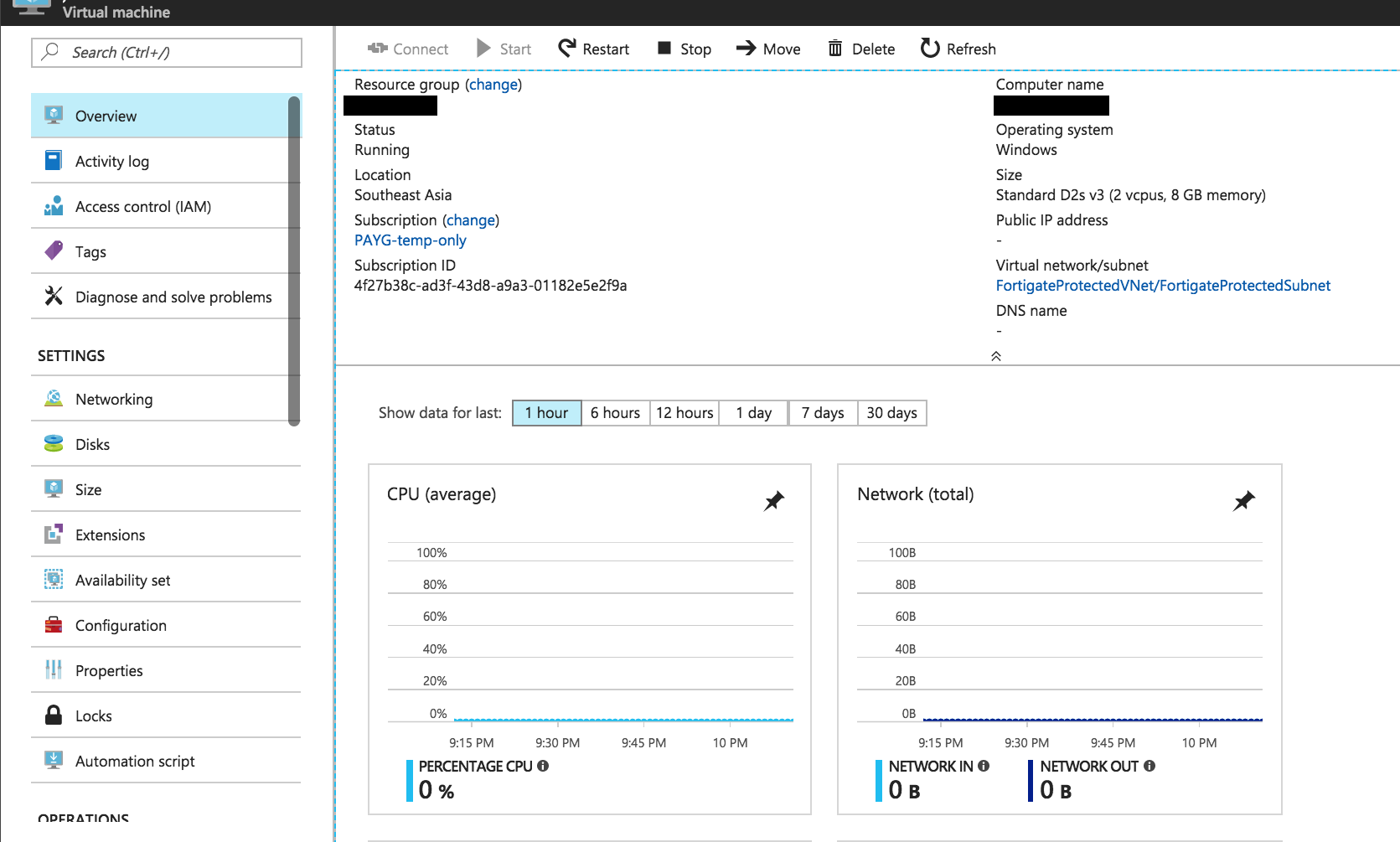Open the Tags section
This screenshot has height=842, width=1400.
click(90, 251)
